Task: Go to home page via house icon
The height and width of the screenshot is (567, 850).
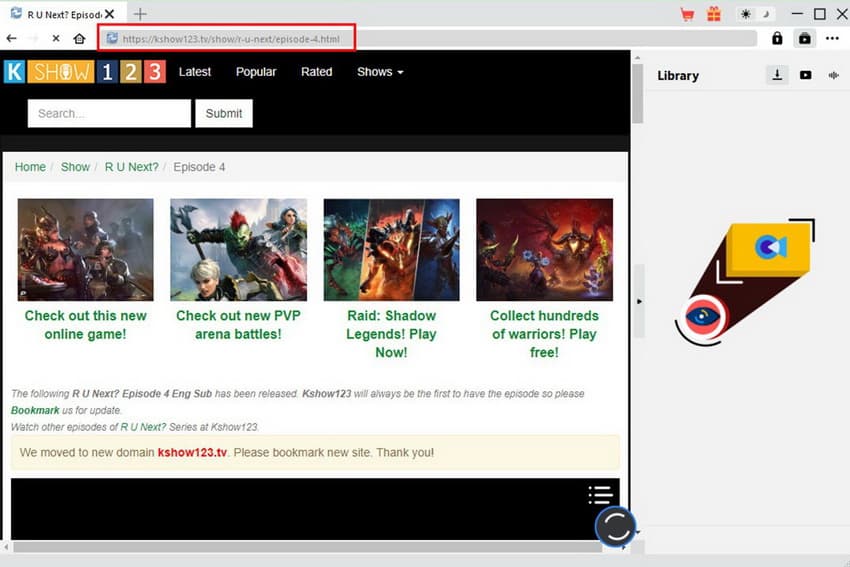Action: [79, 38]
